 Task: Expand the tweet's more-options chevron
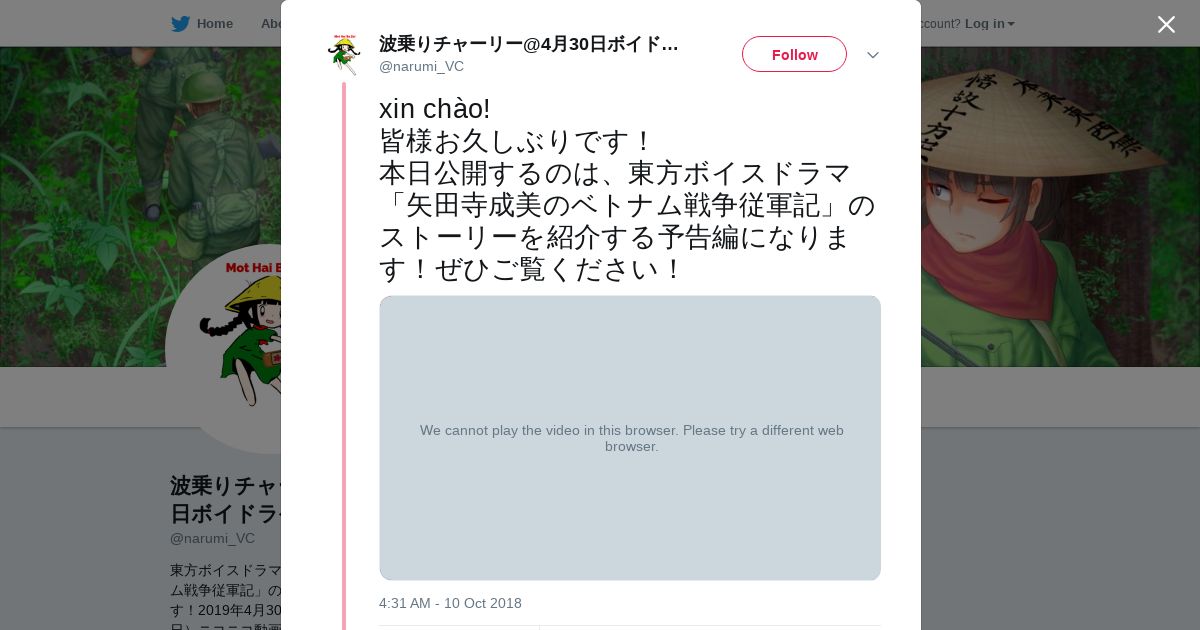pos(872,55)
